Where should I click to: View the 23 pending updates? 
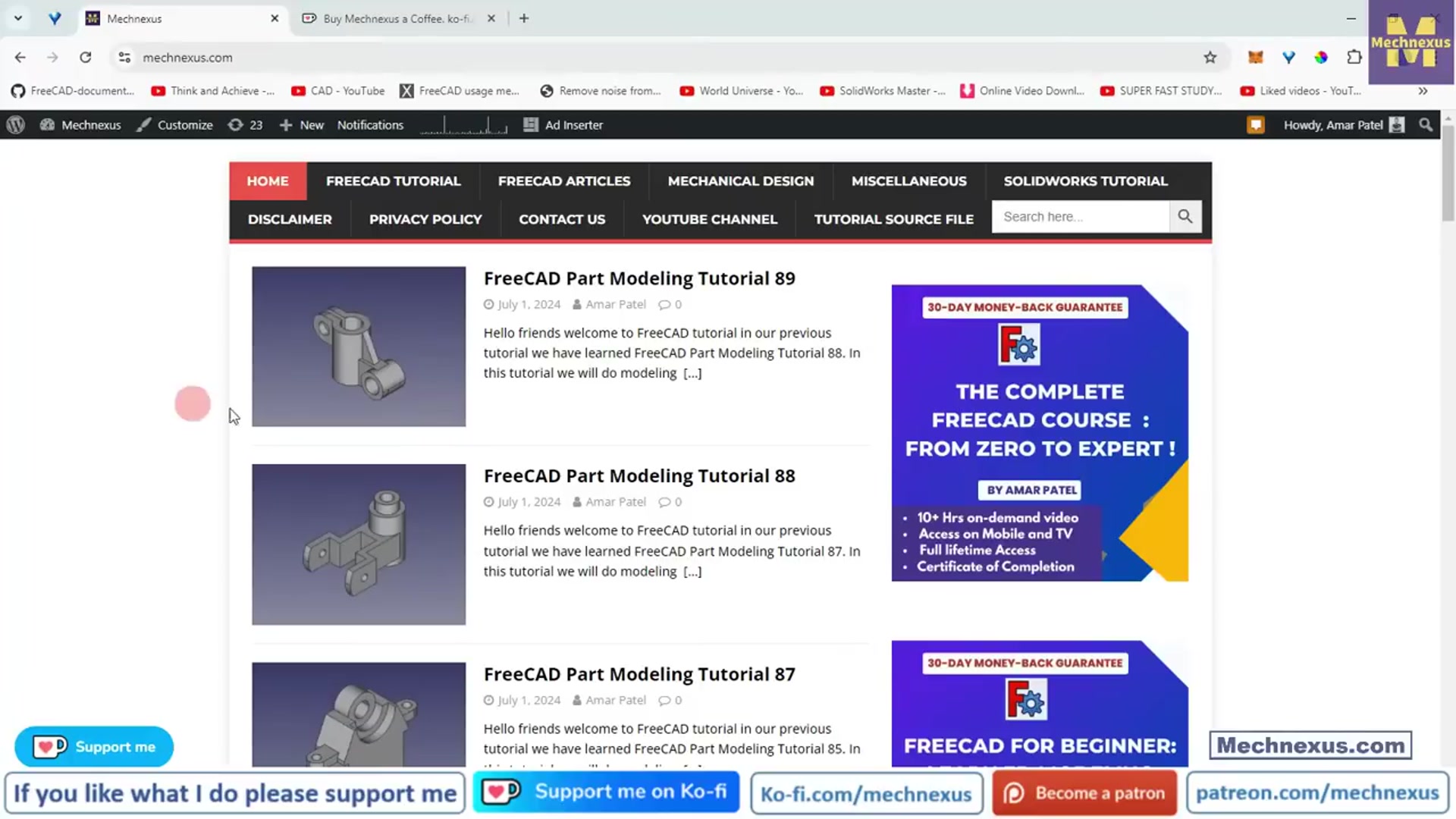coord(246,125)
